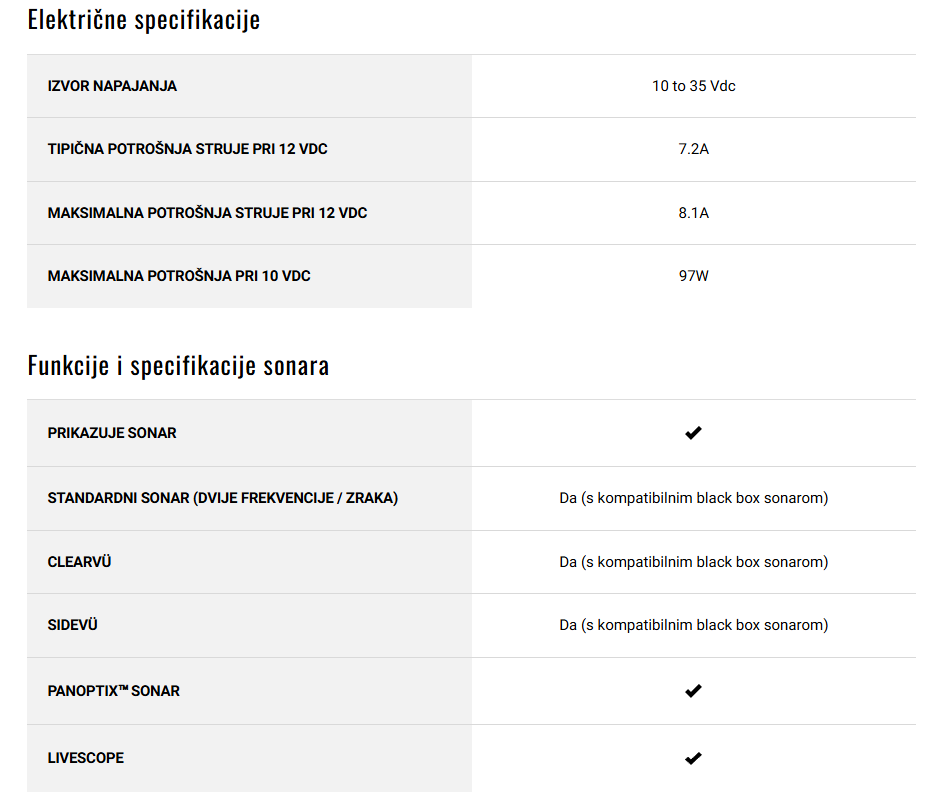Click Maksimalna potrošnja pri 10 VDC label
The height and width of the screenshot is (808, 951).
tap(179, 276)
